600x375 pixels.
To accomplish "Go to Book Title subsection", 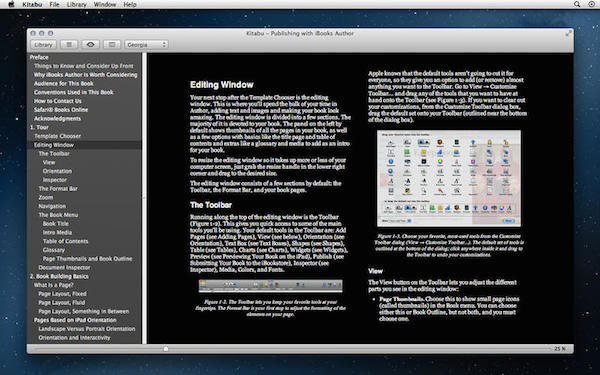I will [55, 224].
